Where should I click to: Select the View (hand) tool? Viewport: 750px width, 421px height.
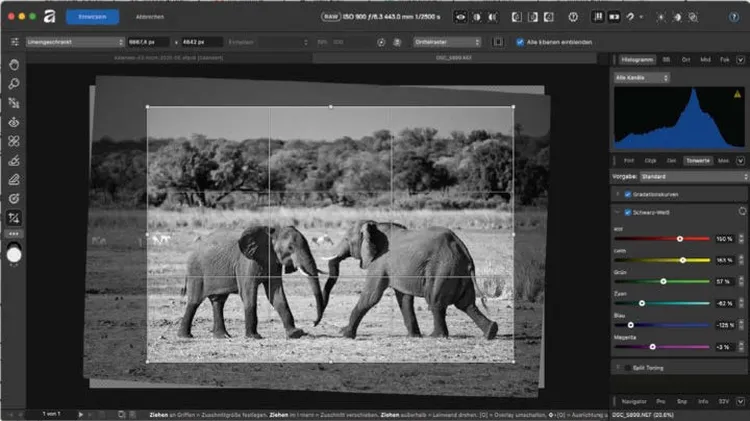[14, 65]
